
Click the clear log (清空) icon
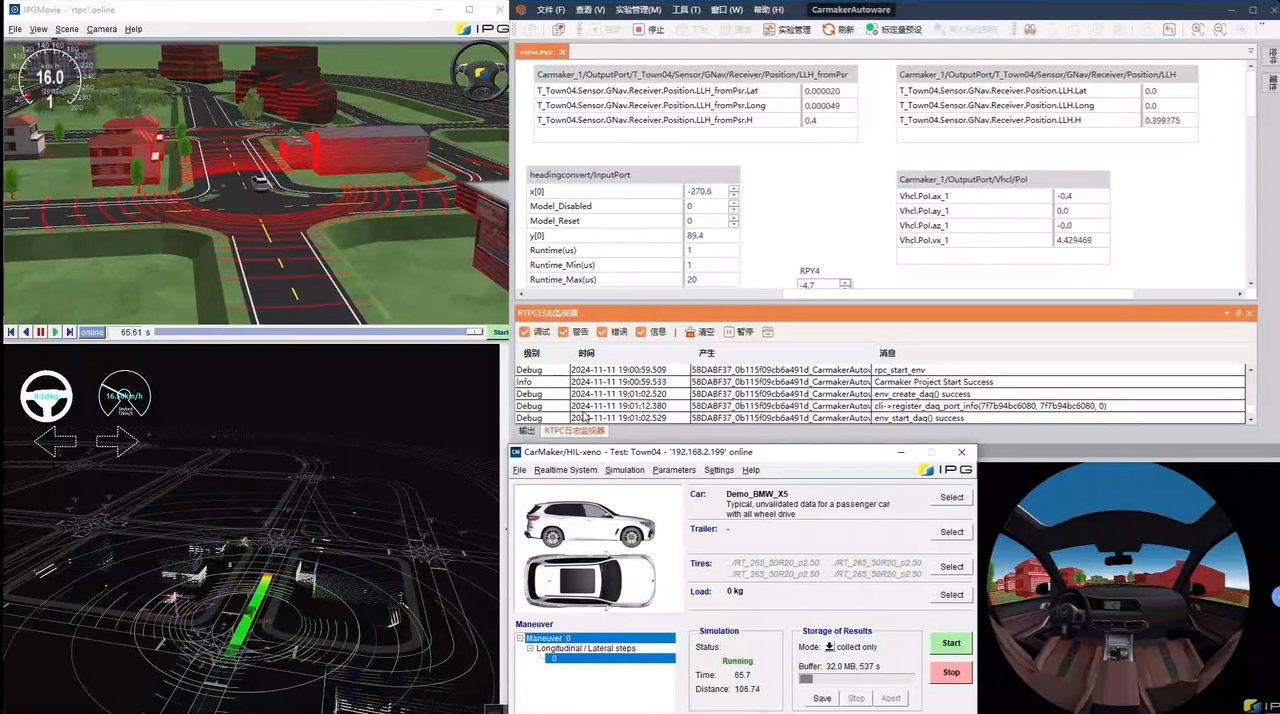[689, 332]
